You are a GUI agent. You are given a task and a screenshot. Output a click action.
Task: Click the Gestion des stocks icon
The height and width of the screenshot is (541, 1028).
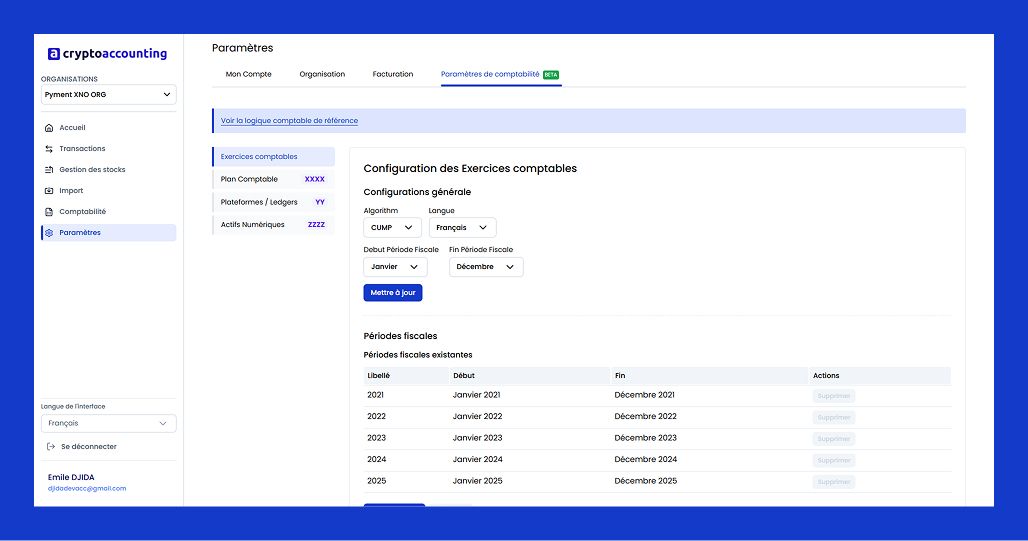click(49, 170)
